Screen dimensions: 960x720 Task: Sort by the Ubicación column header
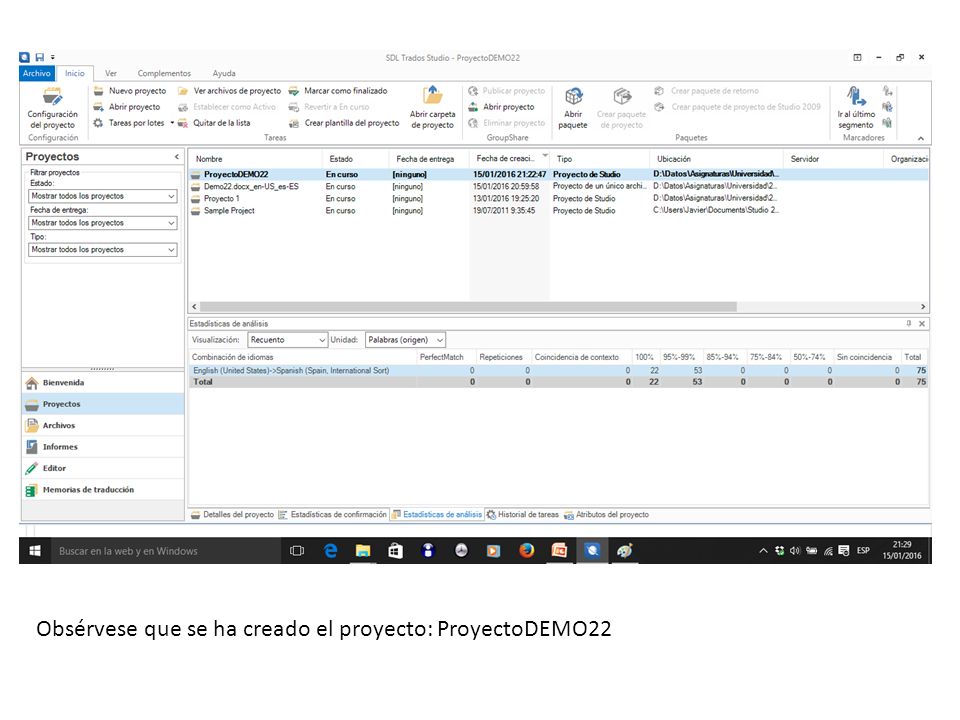tap(716, 159)
